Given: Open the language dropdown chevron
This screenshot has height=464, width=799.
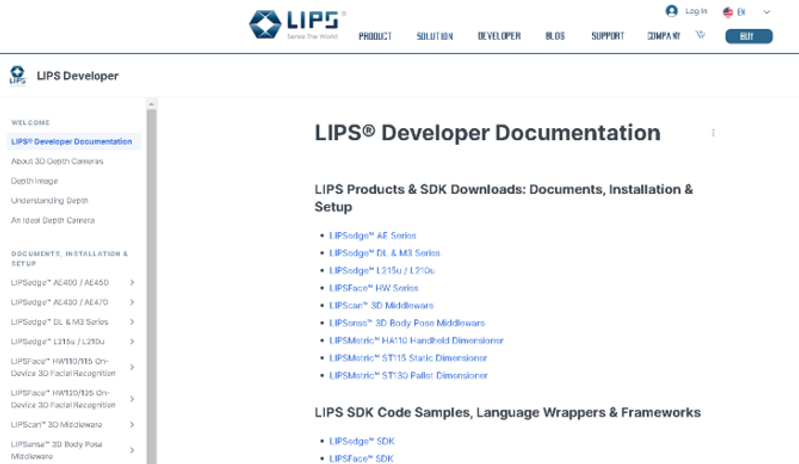Looking at the screenshot, I should 766,12.
